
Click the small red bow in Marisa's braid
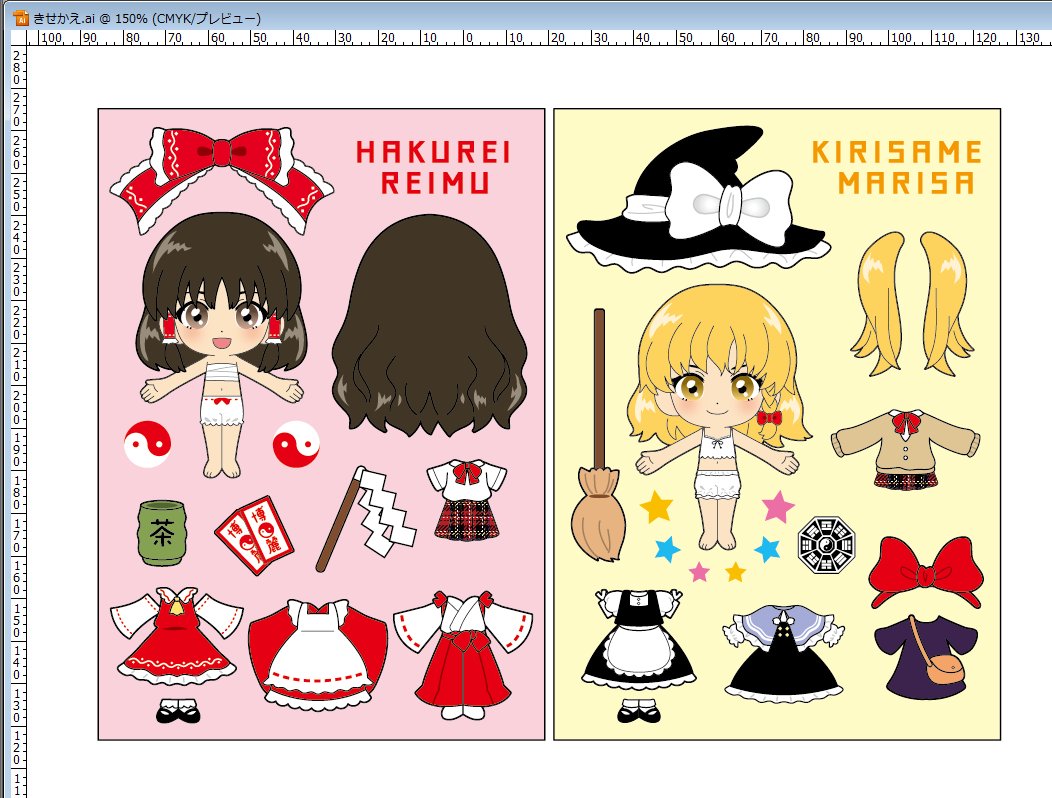point(769,418)
